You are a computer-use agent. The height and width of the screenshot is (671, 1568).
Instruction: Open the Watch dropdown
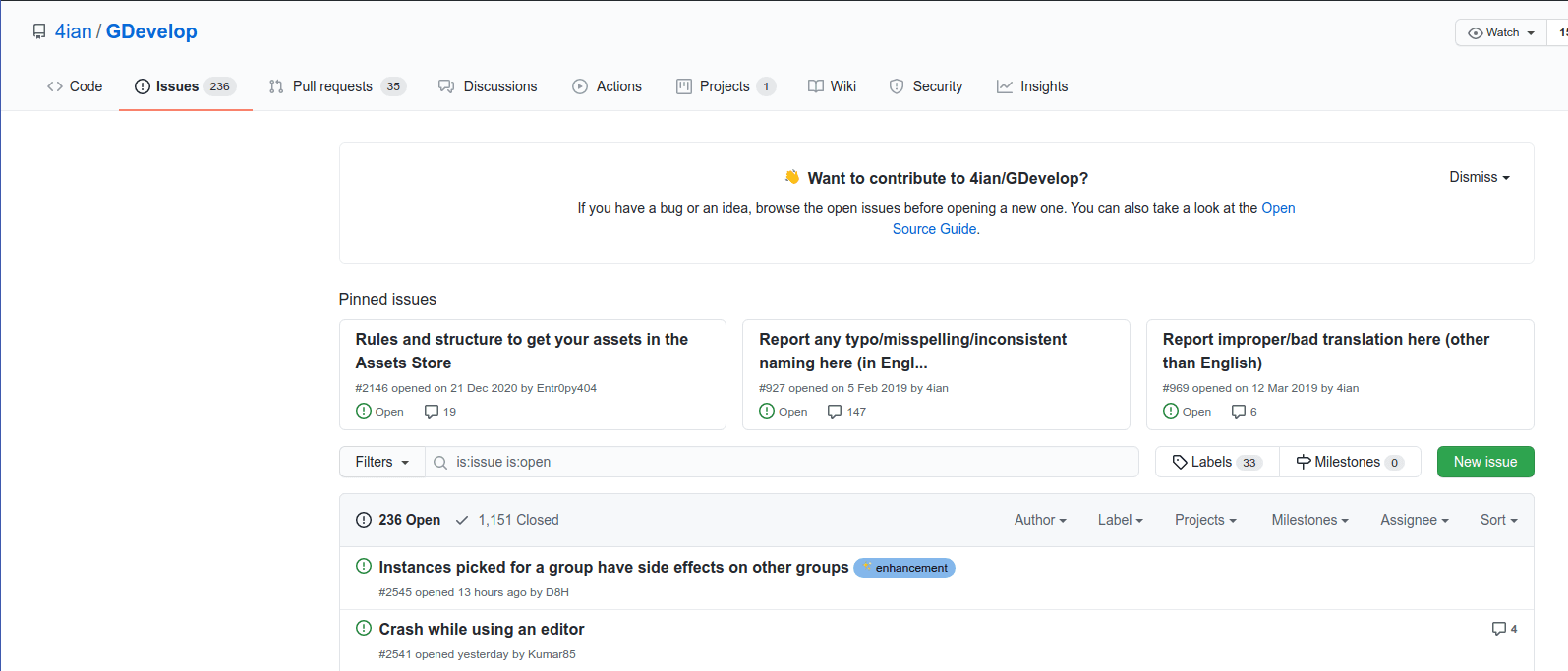(1500, 32)
